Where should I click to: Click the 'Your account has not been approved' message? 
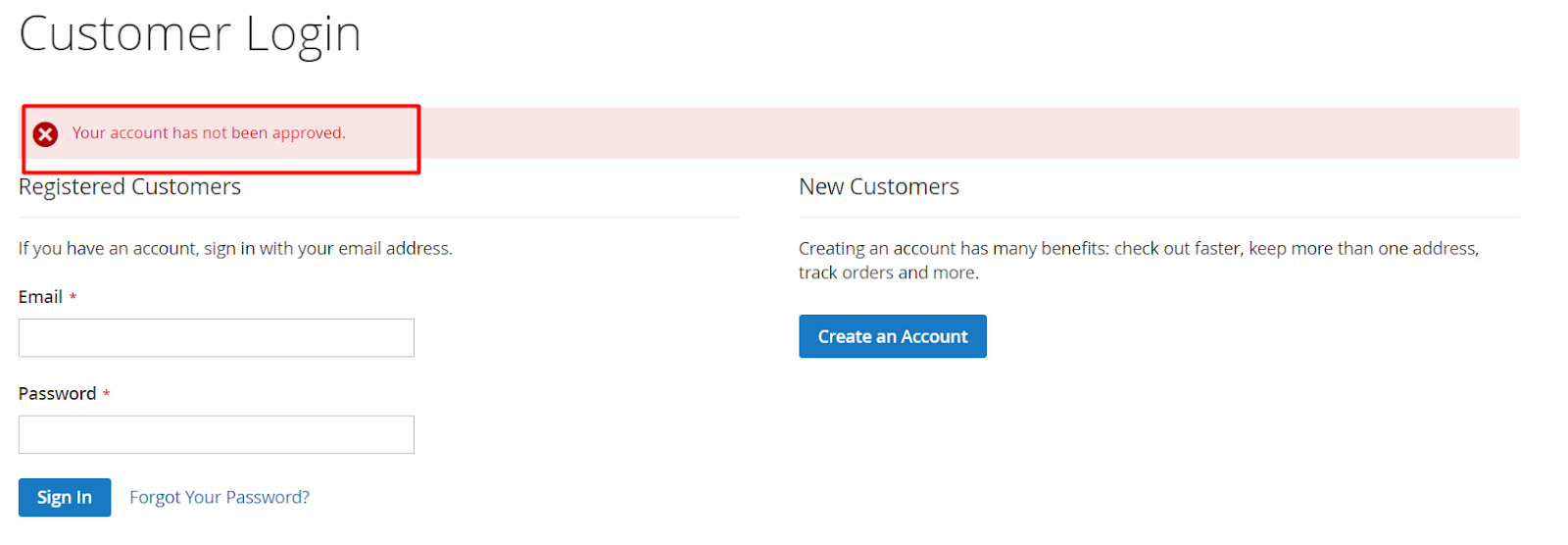tap(209, 133)
